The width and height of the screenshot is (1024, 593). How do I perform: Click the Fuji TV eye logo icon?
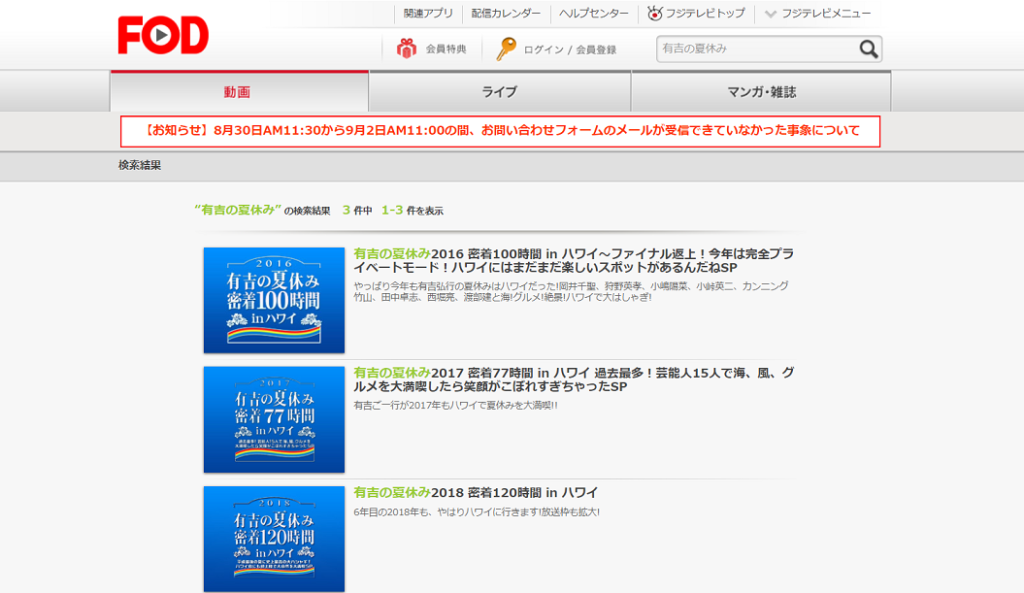coord(655,14)
